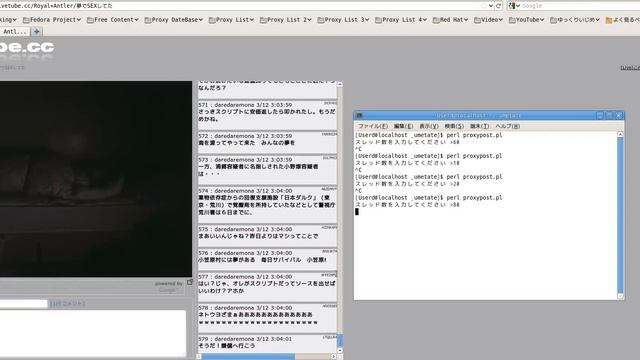
Task: Click the bracketed link beside the small input
Action: [67, 304]
